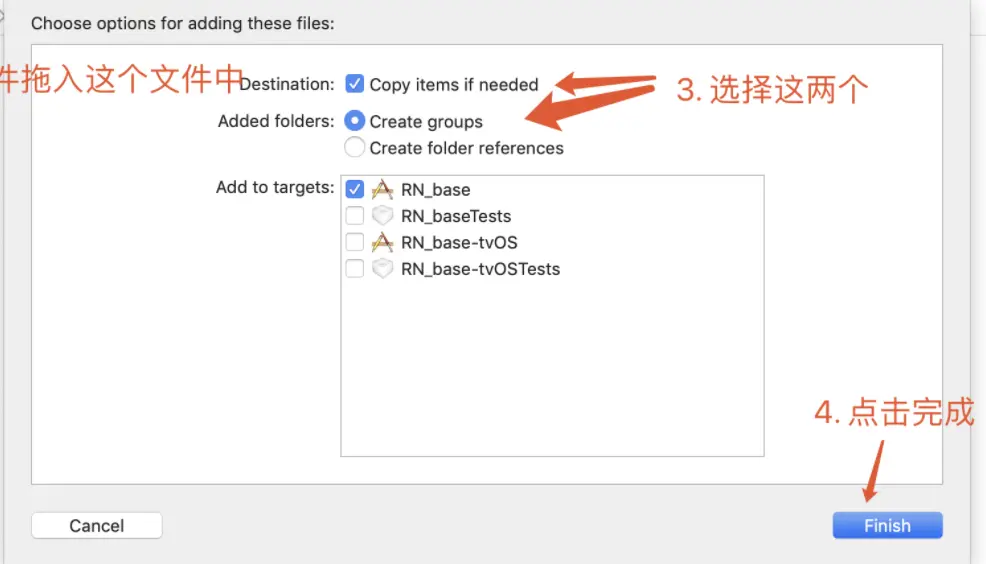Choose the Create folder references option
986x564 pixels.
coord(354,148)
